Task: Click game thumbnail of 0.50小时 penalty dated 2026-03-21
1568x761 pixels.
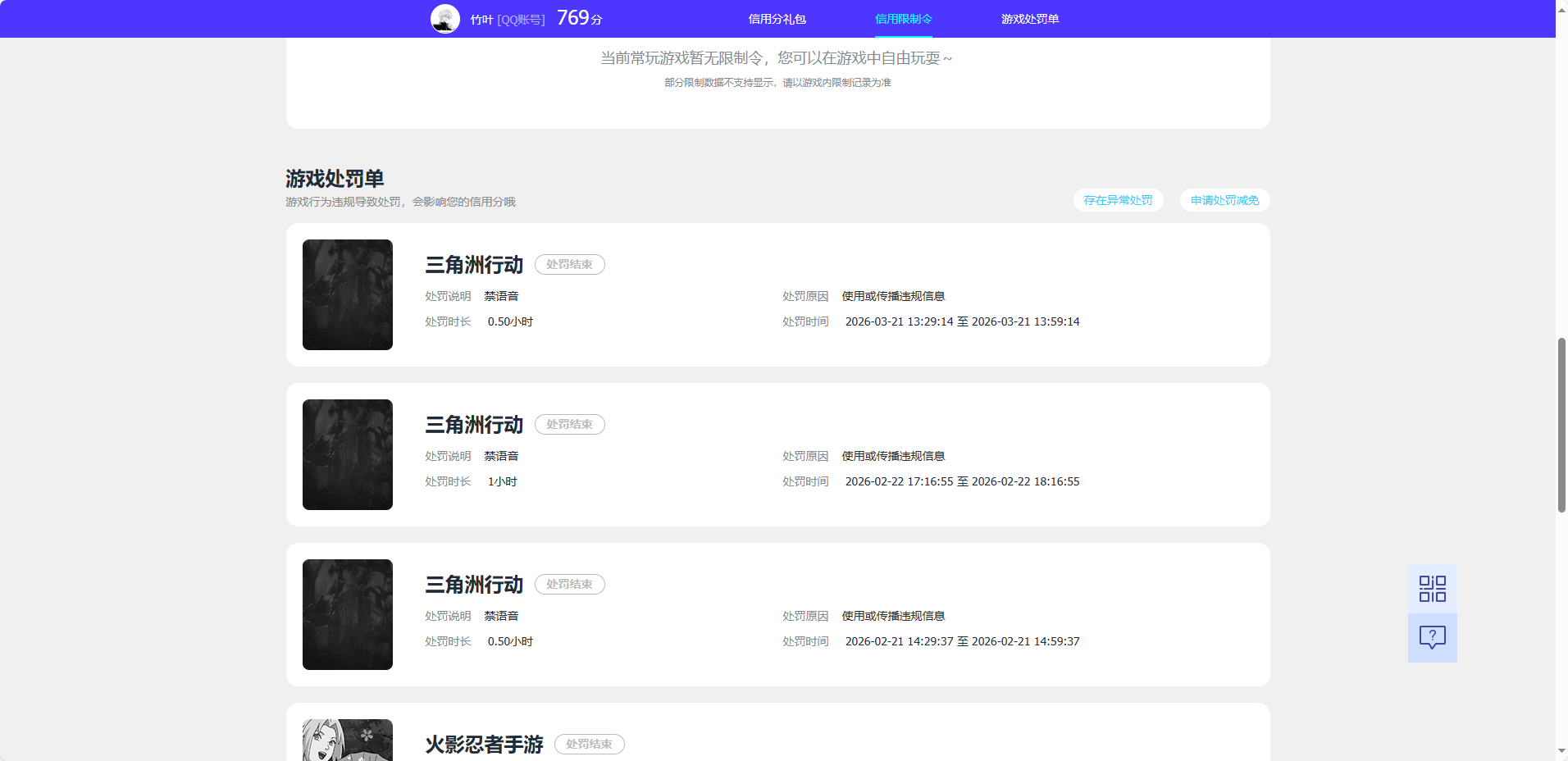Action: point(348,294)
